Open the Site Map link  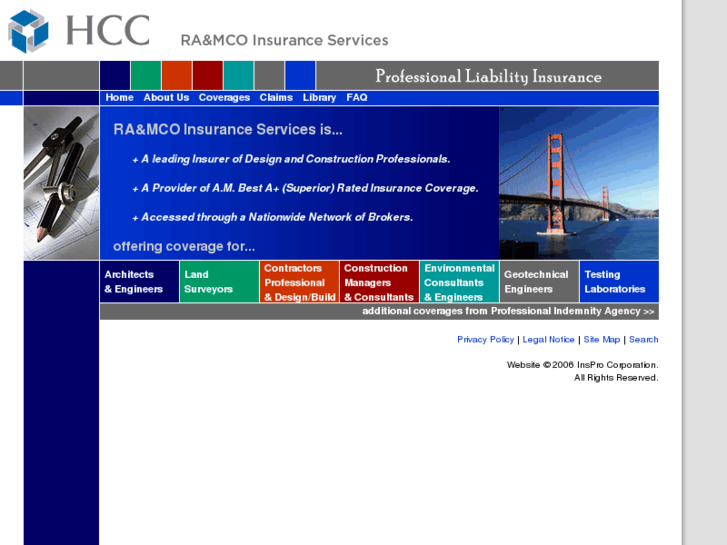point(602,340)
